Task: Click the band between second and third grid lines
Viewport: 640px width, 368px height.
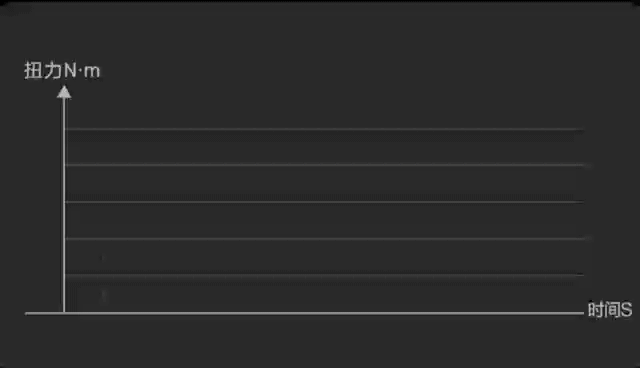Action: (324, 184)
